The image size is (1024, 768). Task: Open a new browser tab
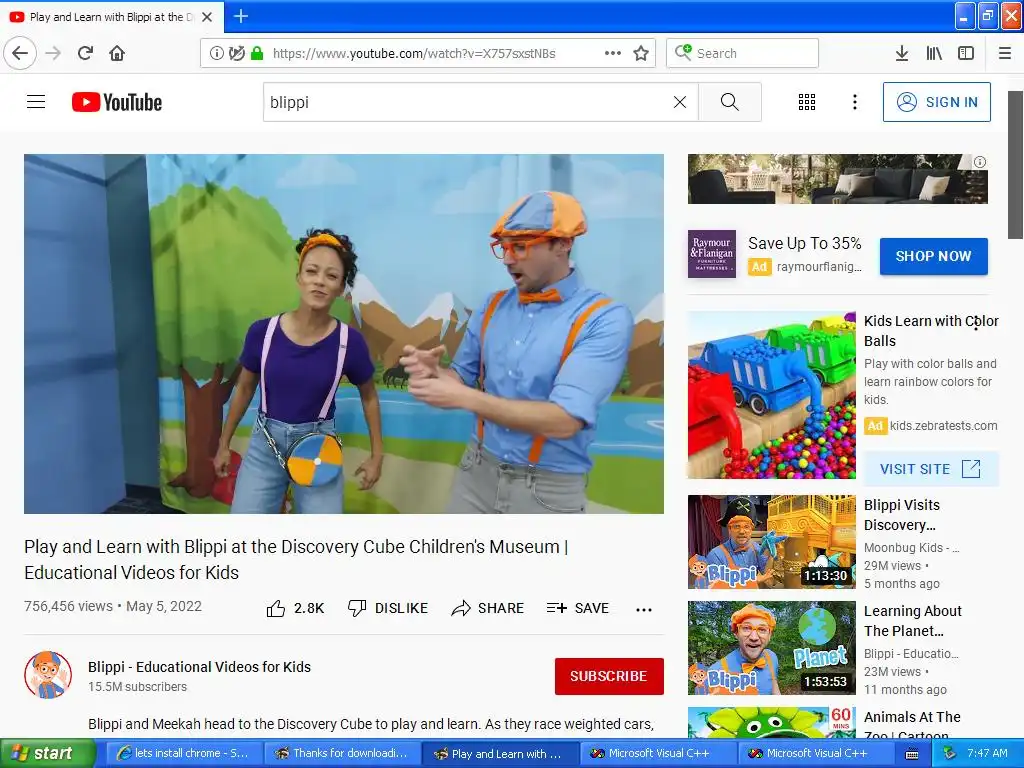click(240, 16)
